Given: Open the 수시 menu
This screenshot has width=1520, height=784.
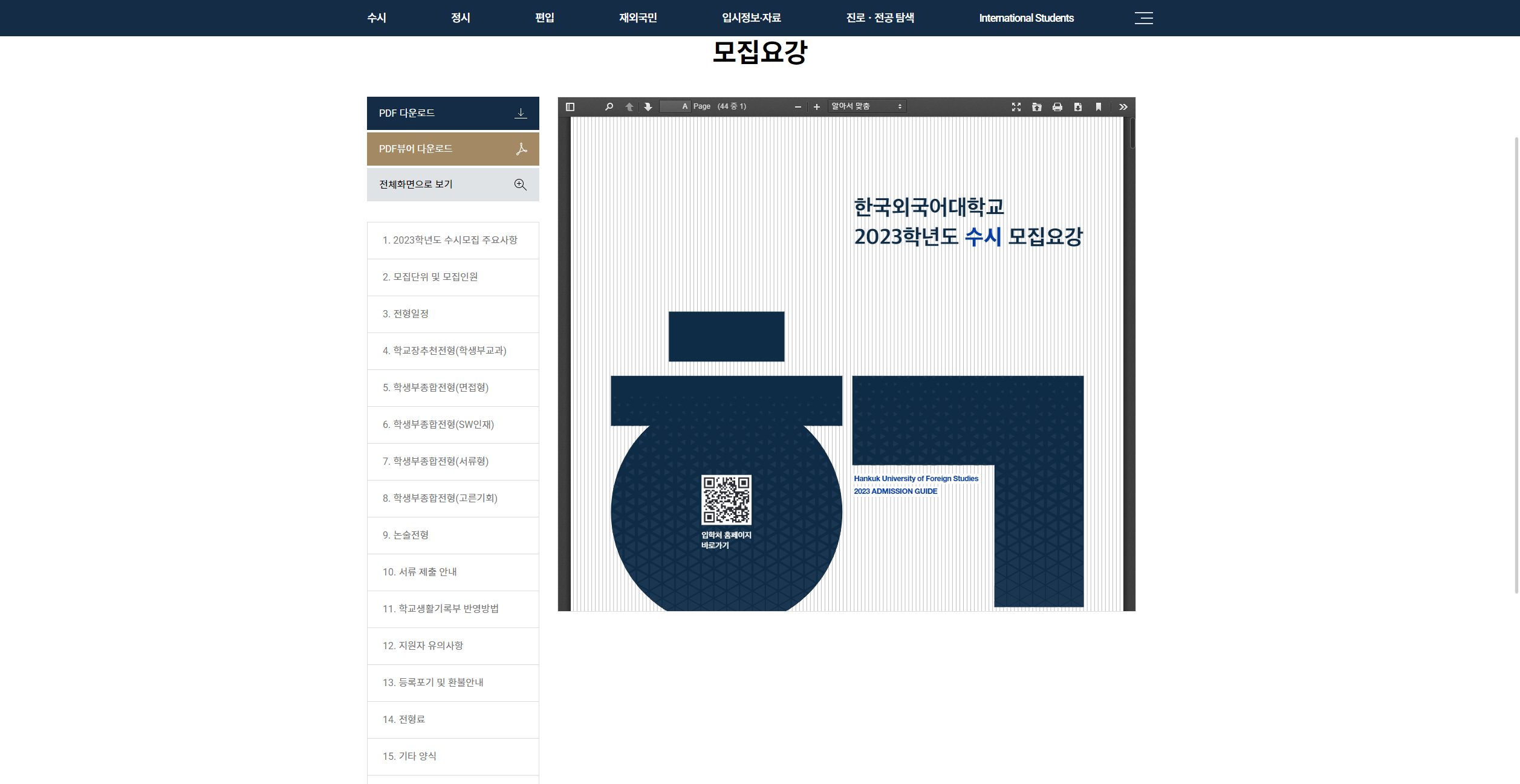Looking at the screenshot, I should tap(377, 18).
